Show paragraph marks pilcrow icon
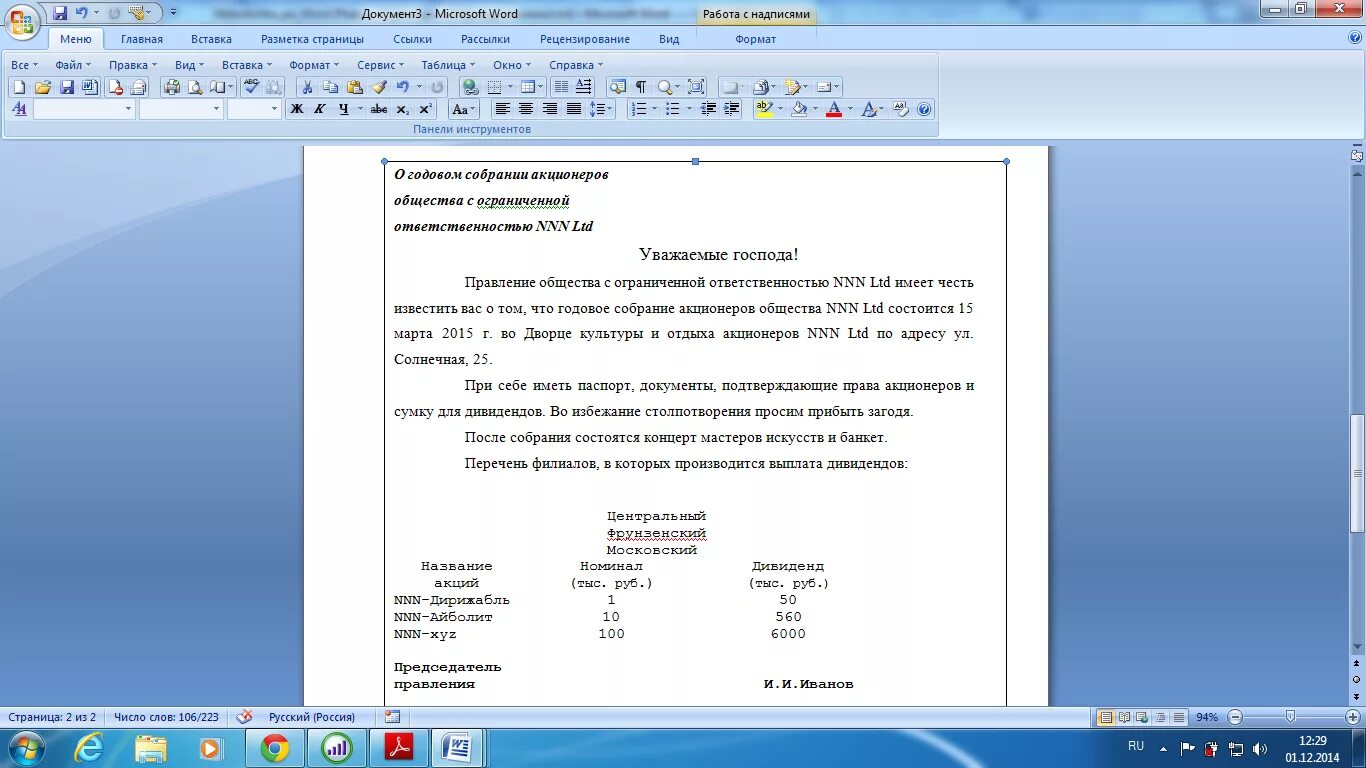 click(x=641, y=87)
